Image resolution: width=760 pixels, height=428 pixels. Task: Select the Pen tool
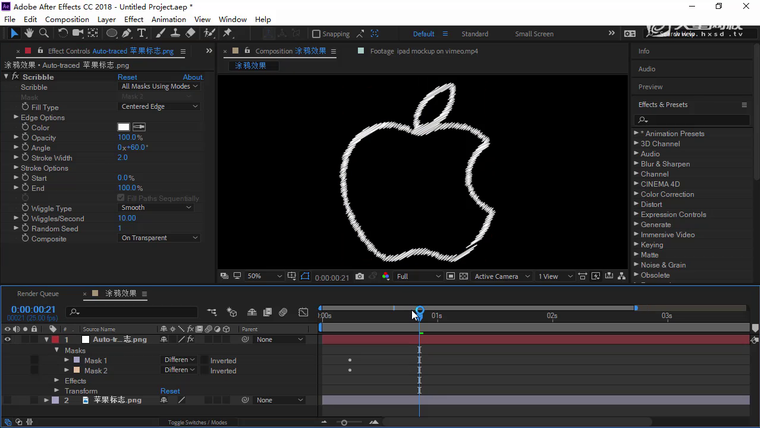pos(127,33)
